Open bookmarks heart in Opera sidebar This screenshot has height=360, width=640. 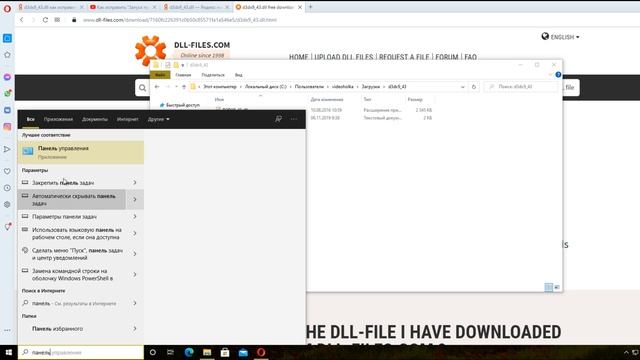click(7, 171)
